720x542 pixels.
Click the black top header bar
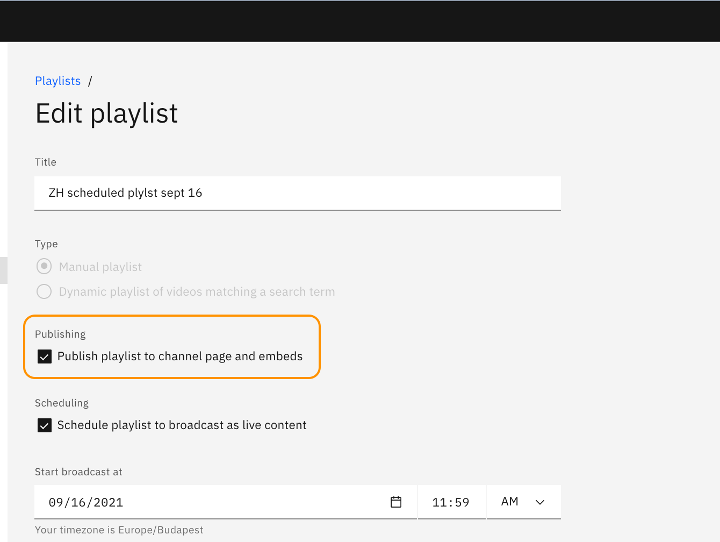360,21
